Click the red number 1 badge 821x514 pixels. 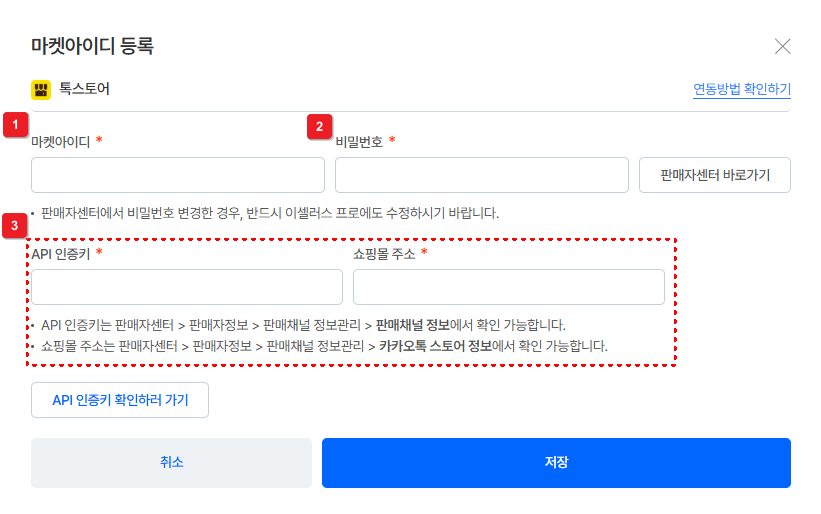pos(15,125)
